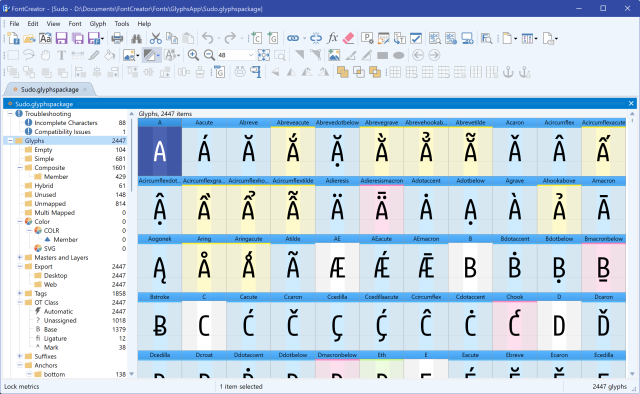
Task: Expand the Masters and Layers node
Action: point(20,258)
